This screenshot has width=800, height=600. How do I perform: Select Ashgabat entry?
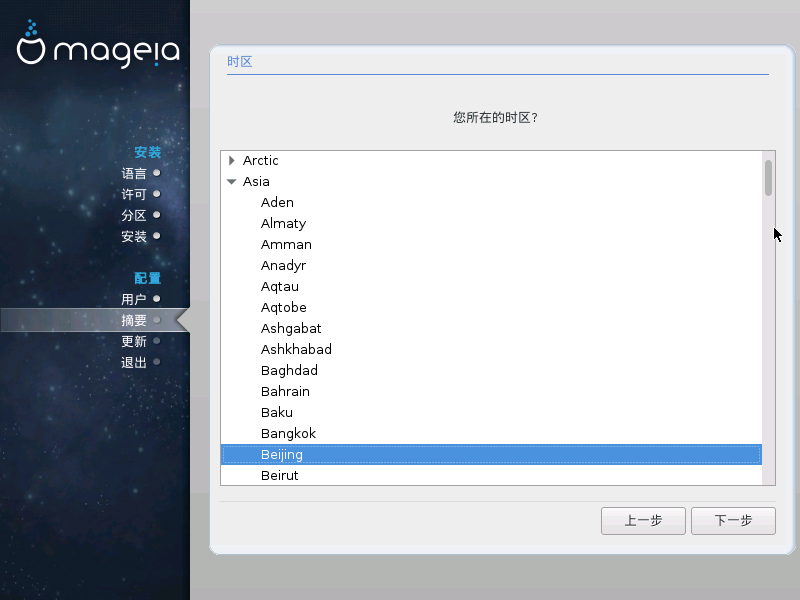click(x=291, y=328)
